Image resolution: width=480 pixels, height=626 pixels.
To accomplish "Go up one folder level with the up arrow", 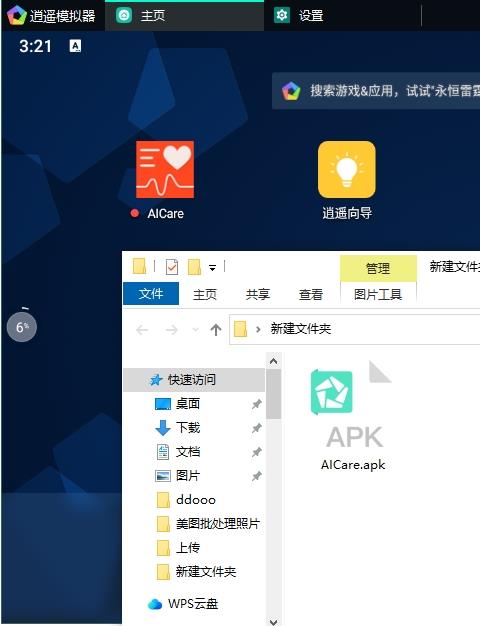I will [216, 329].
